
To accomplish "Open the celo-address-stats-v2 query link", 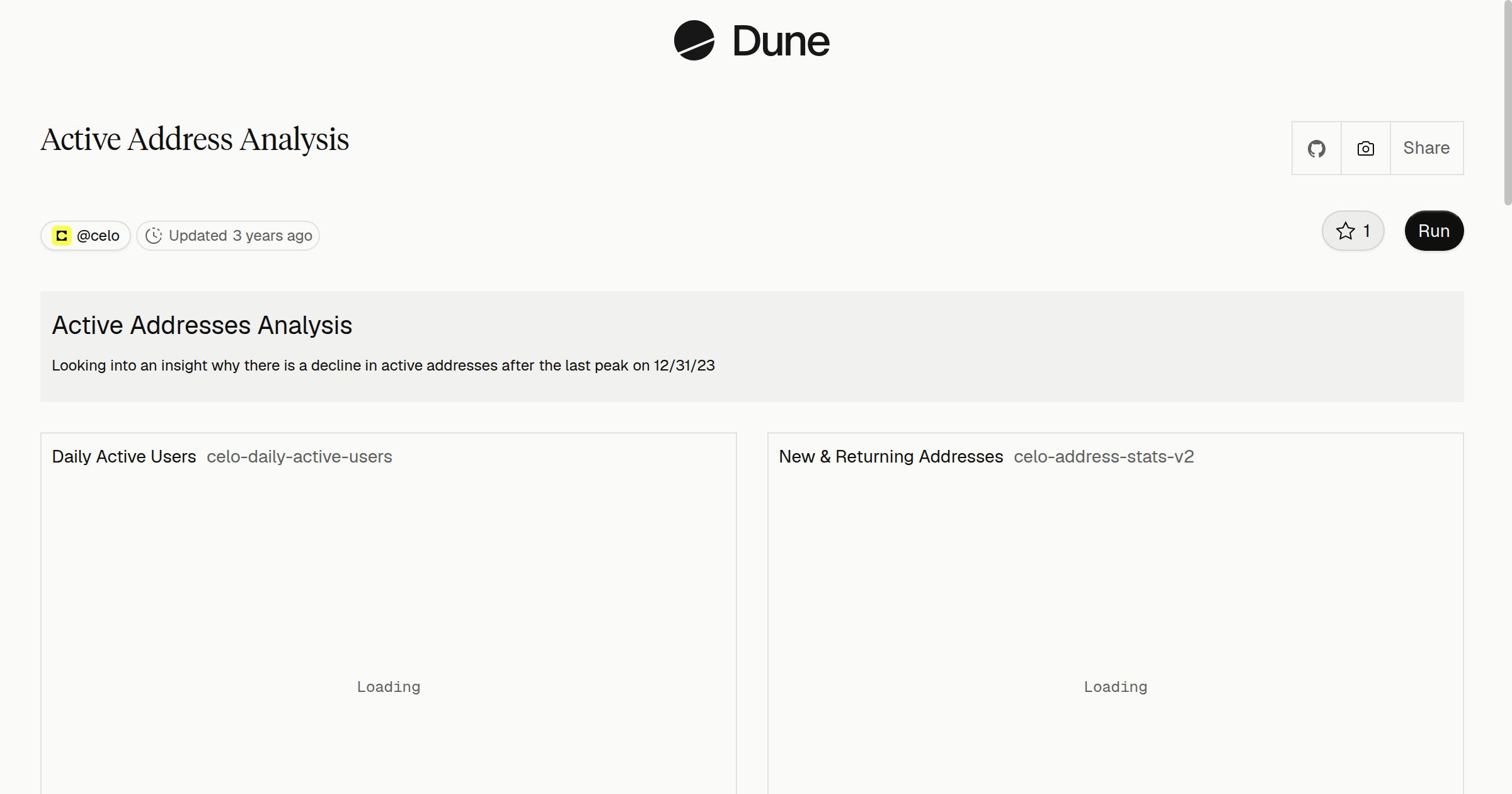I will 1104,457.
